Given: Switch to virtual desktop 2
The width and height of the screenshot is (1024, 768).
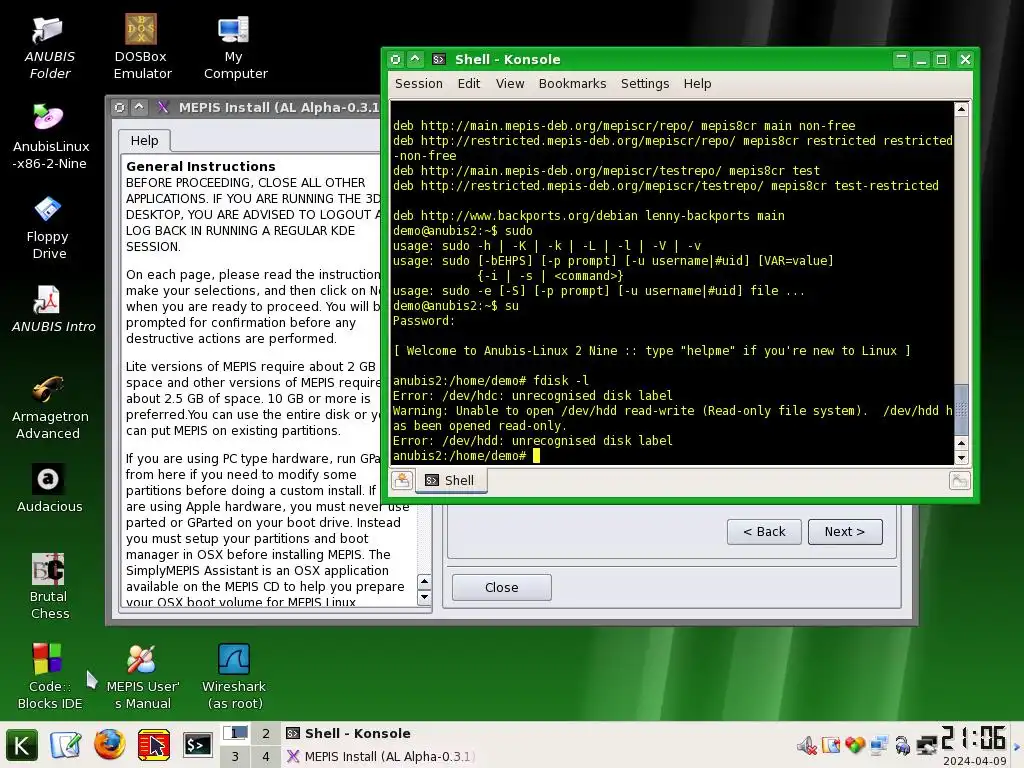Looking at the screenshot, I should [266, 733].
